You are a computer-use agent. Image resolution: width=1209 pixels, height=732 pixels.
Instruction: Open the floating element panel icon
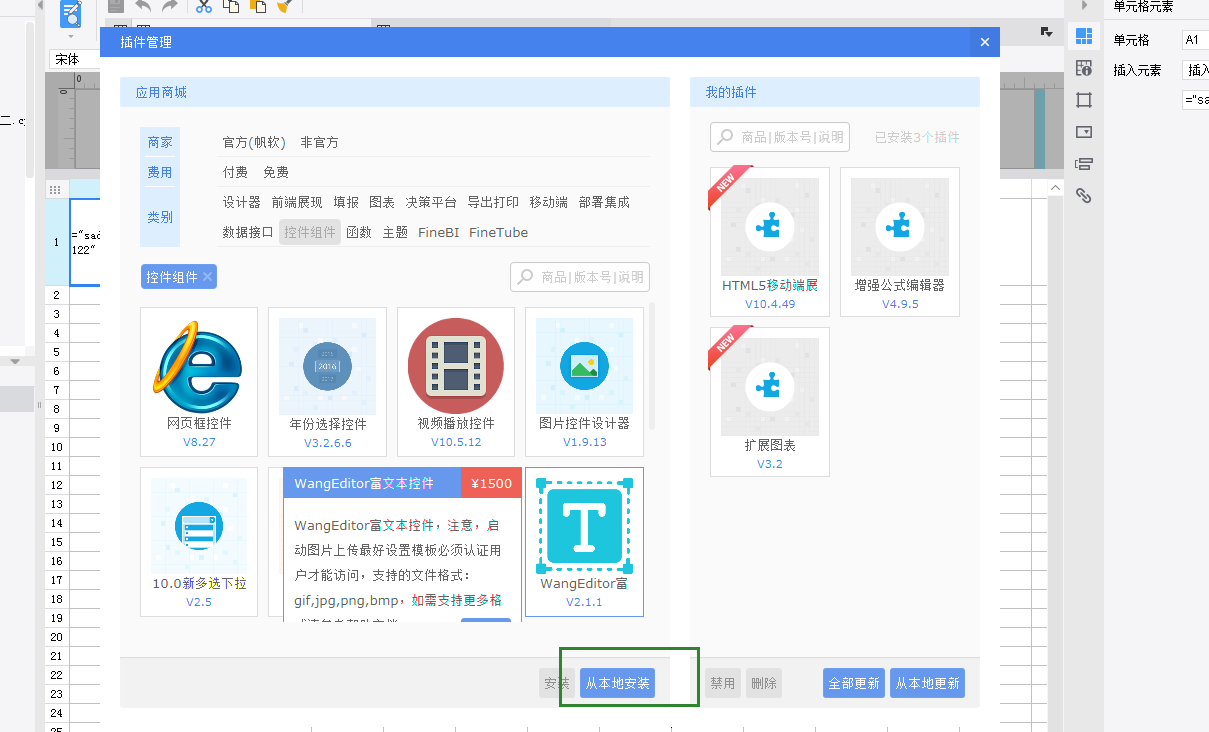tap(1083, 100)
